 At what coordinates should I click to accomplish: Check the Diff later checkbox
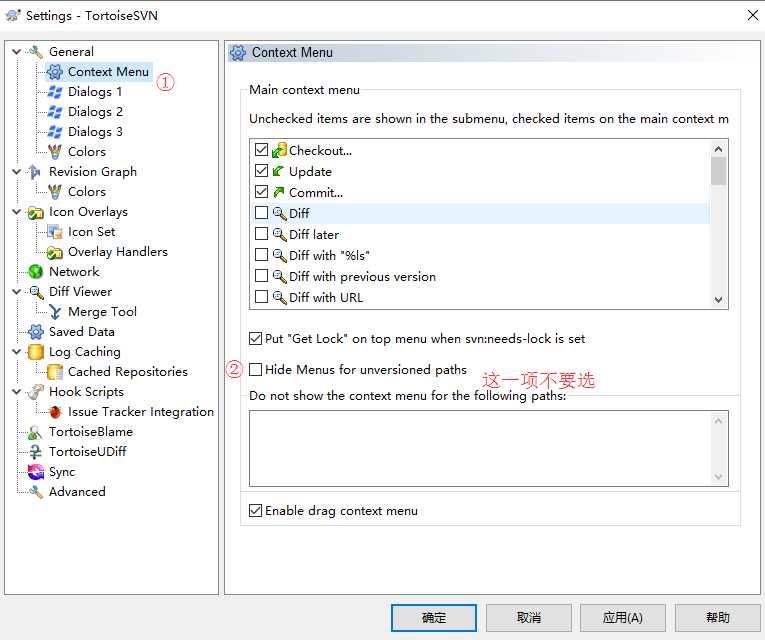coord(262,234)
